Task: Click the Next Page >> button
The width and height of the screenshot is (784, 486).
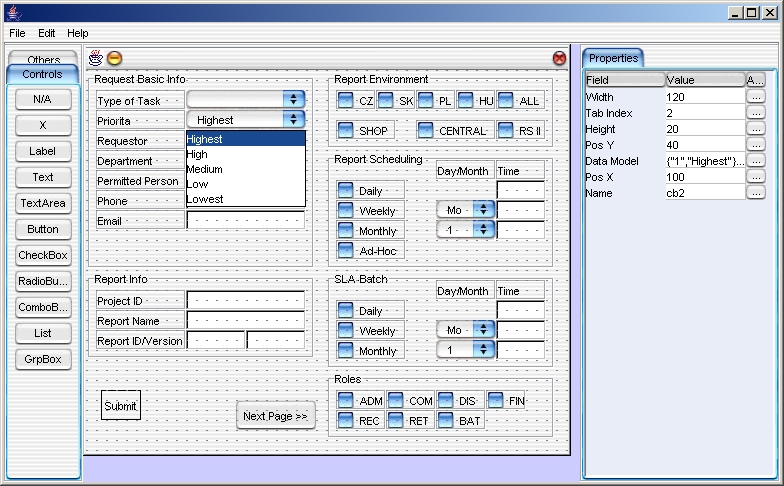Action: [x=275, y=416]
